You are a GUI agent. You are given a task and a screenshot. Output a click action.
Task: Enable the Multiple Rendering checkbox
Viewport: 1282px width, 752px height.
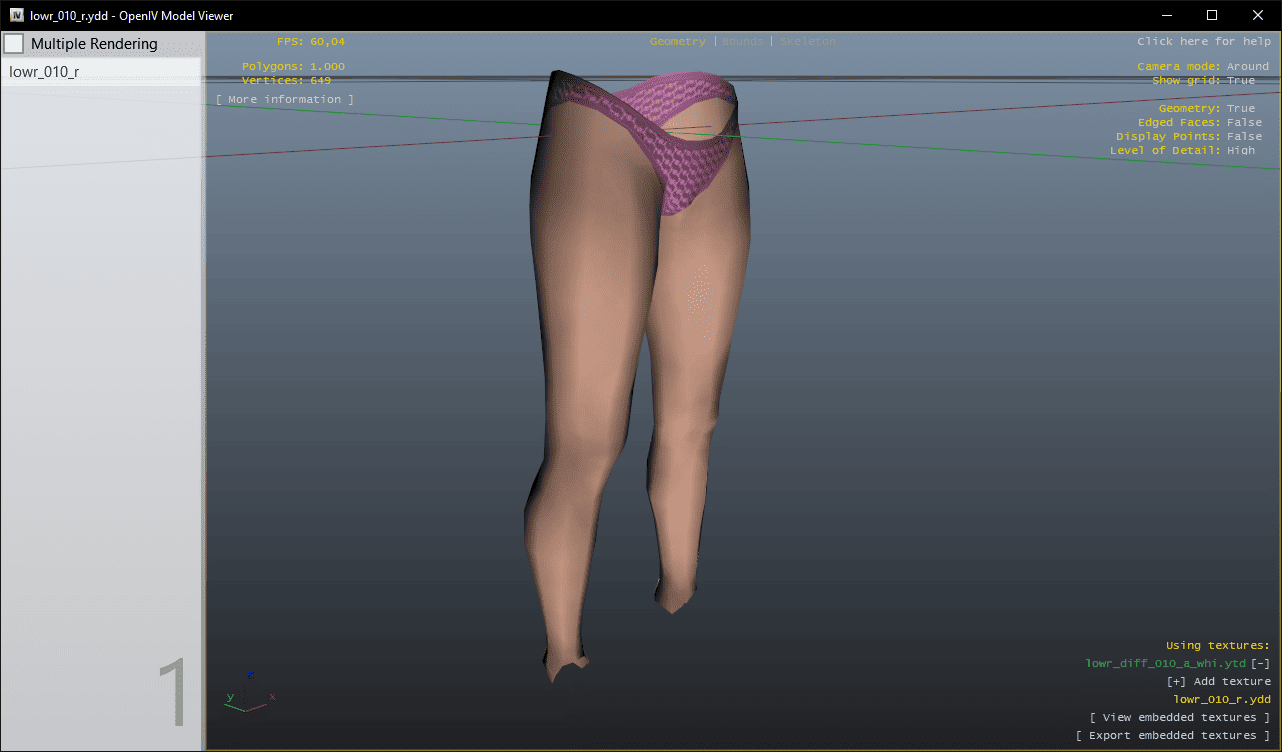tap(14, 44)
